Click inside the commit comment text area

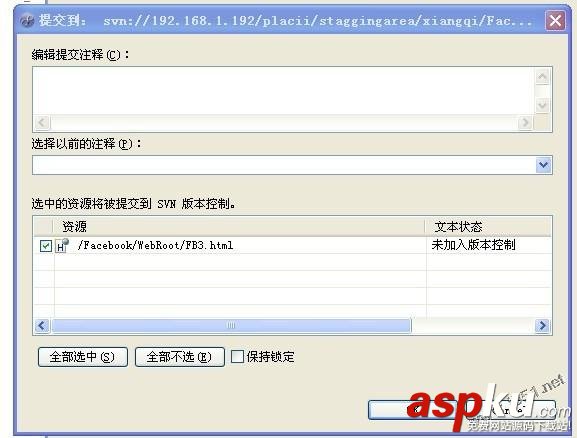click(283, 91)
